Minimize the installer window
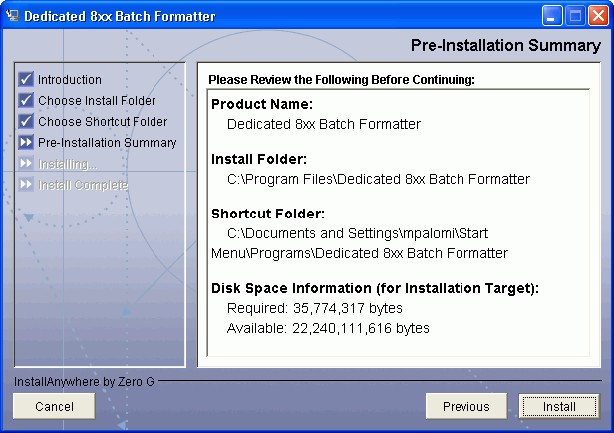The image size is (614, 433). point(552,16)
